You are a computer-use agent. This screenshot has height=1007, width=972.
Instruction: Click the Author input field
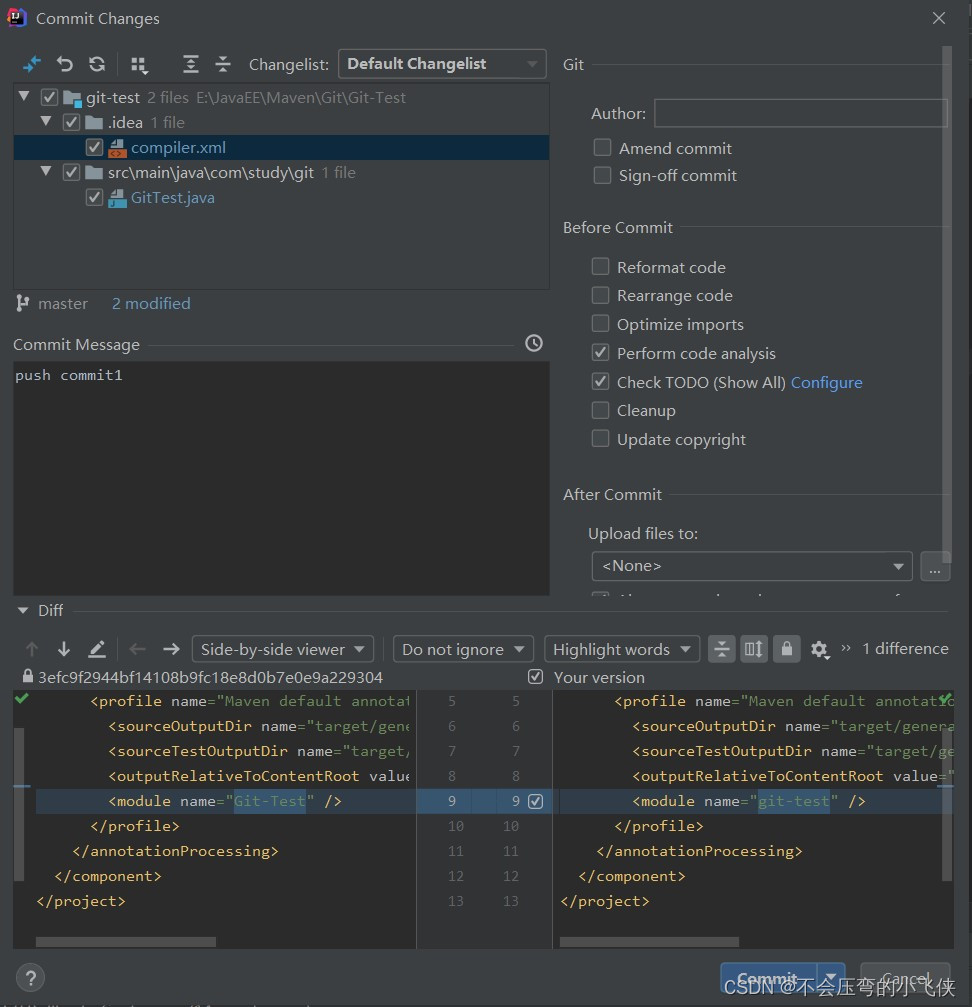click(801, 113)
